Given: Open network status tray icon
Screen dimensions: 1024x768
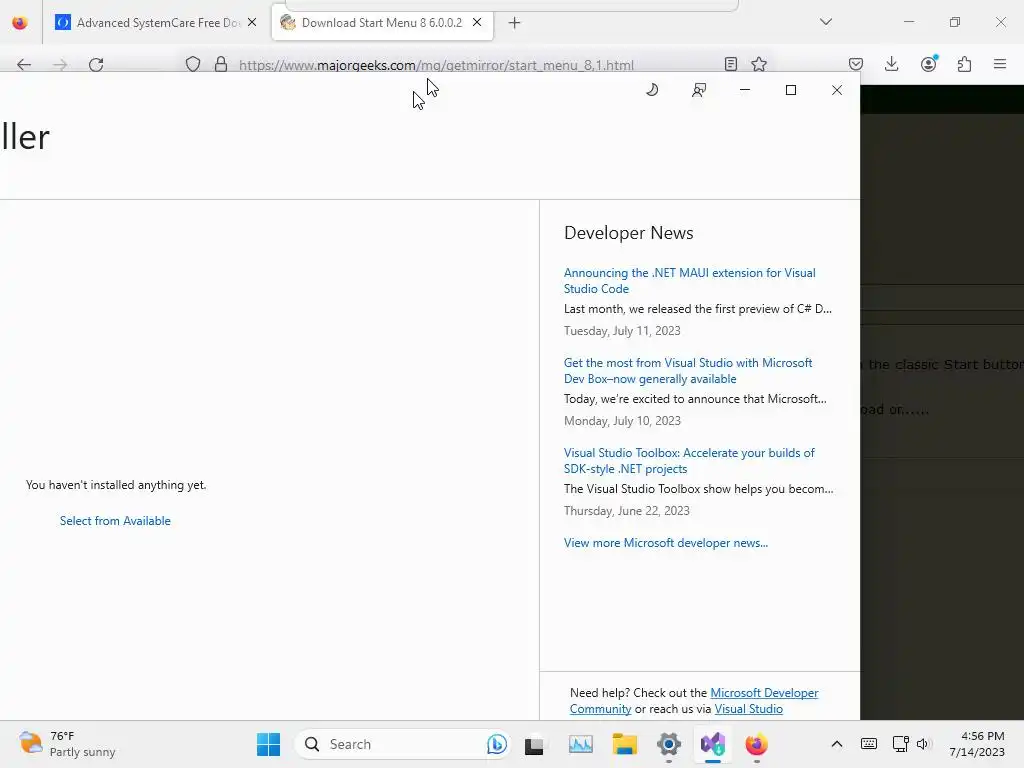Looking at the screenshot, I should point(900,744).
